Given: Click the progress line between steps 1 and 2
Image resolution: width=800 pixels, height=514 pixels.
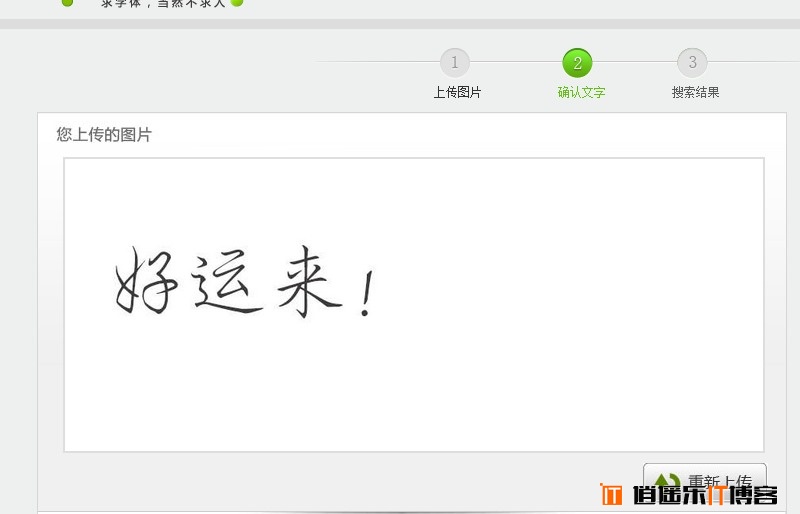Looking at the screenshot, I should coord(516,62).
